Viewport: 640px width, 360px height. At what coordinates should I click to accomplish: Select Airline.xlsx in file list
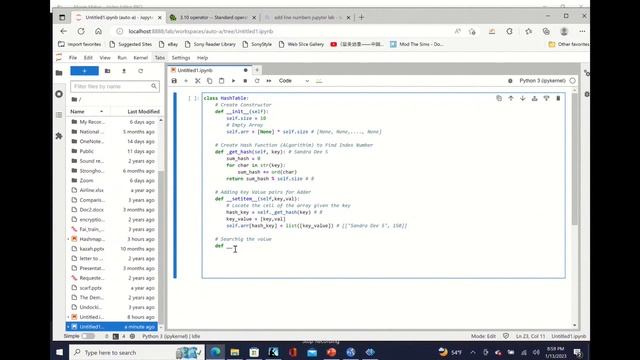coord(111,190)
